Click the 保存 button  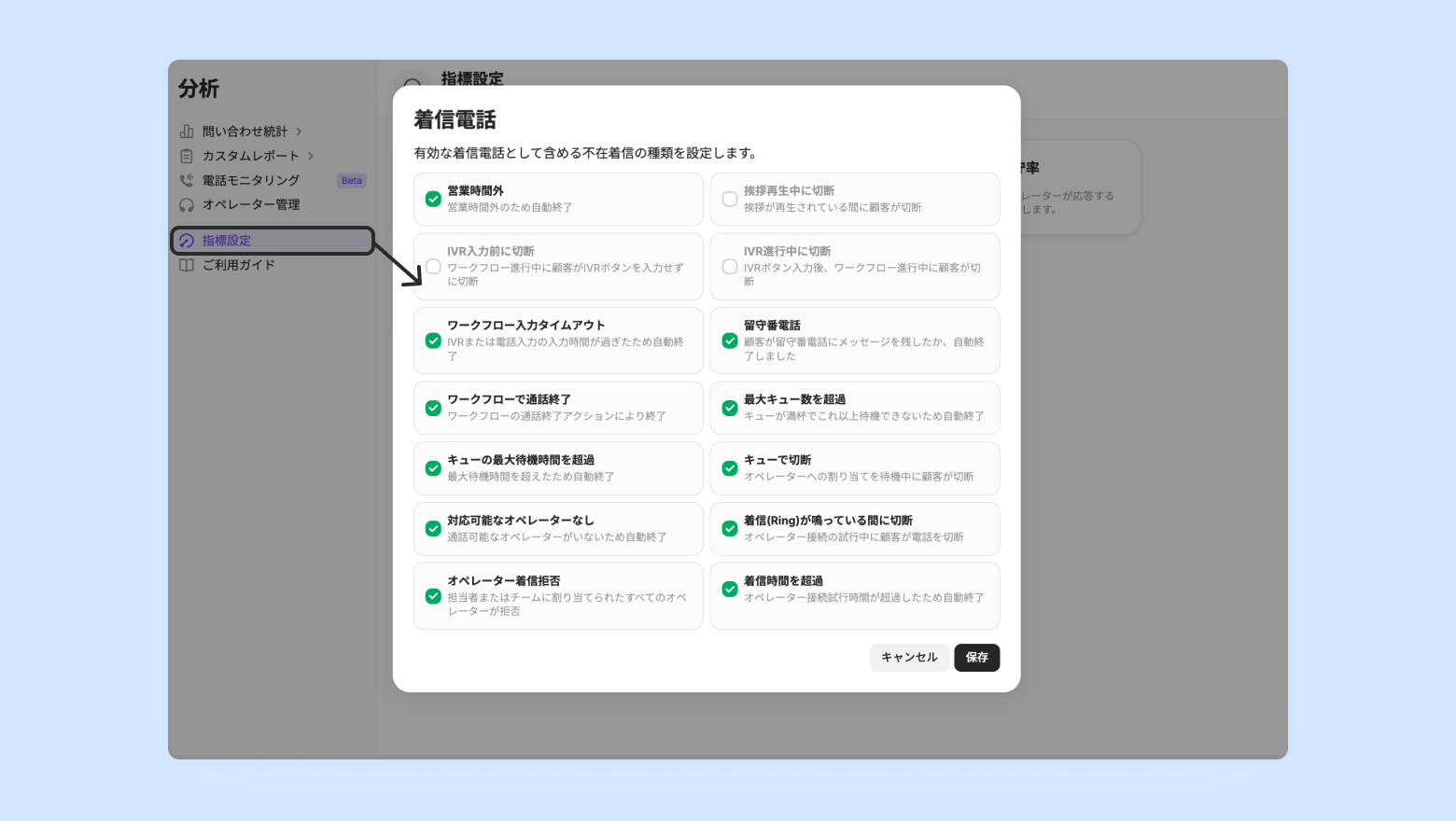tap(977, 658)
